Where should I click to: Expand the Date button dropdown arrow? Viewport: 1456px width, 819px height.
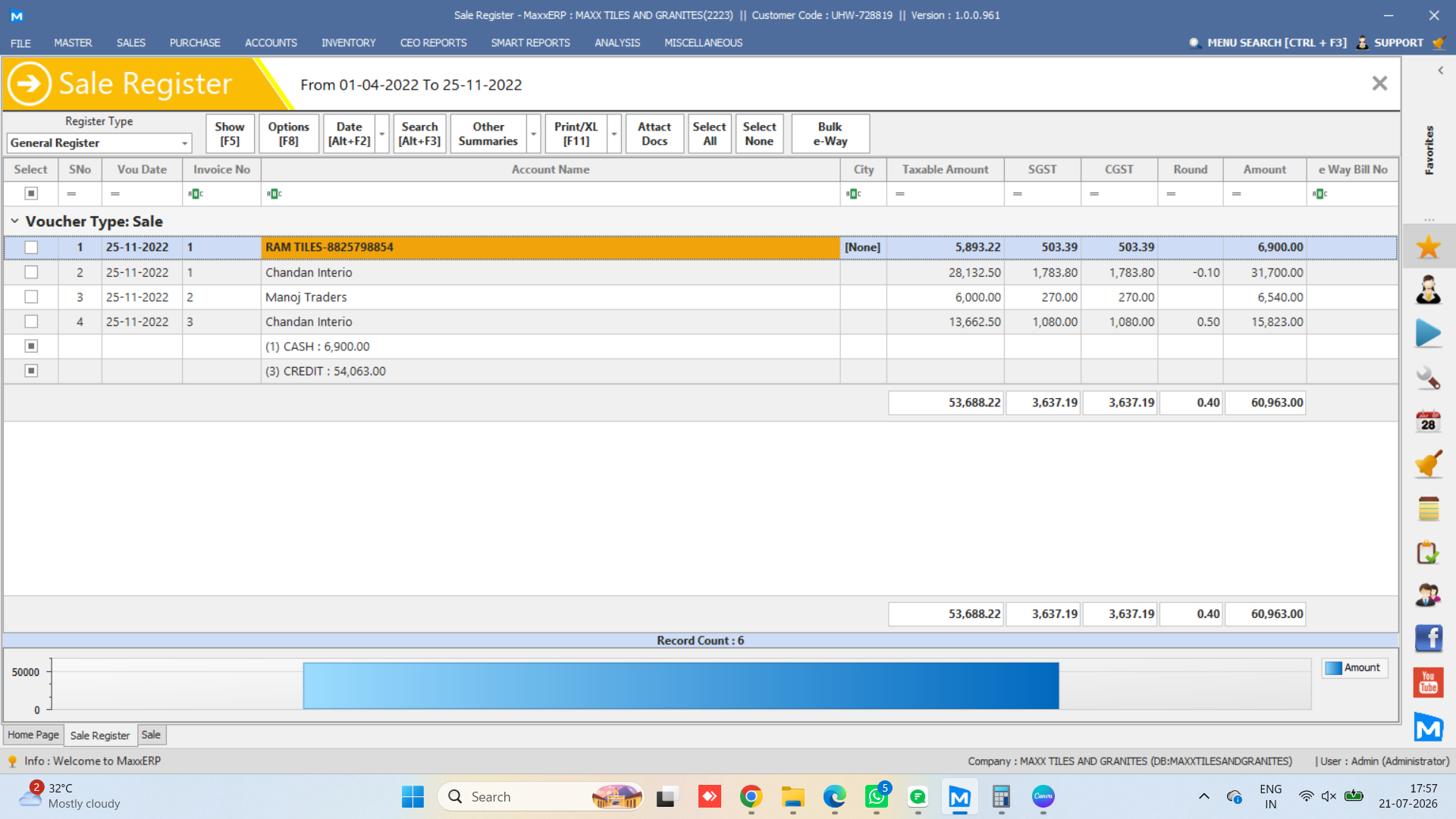tap(382, 134)
